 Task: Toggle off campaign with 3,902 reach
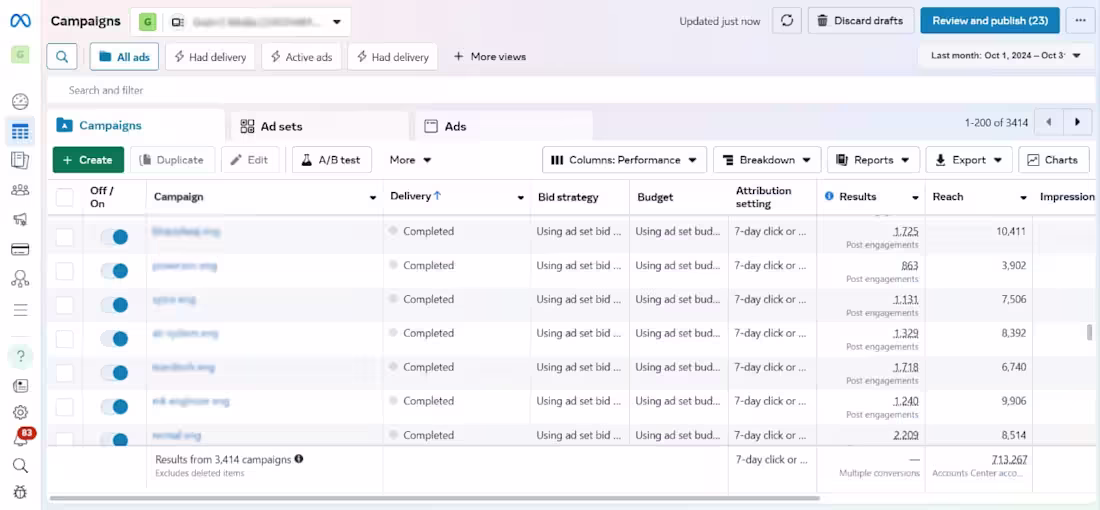114,271
